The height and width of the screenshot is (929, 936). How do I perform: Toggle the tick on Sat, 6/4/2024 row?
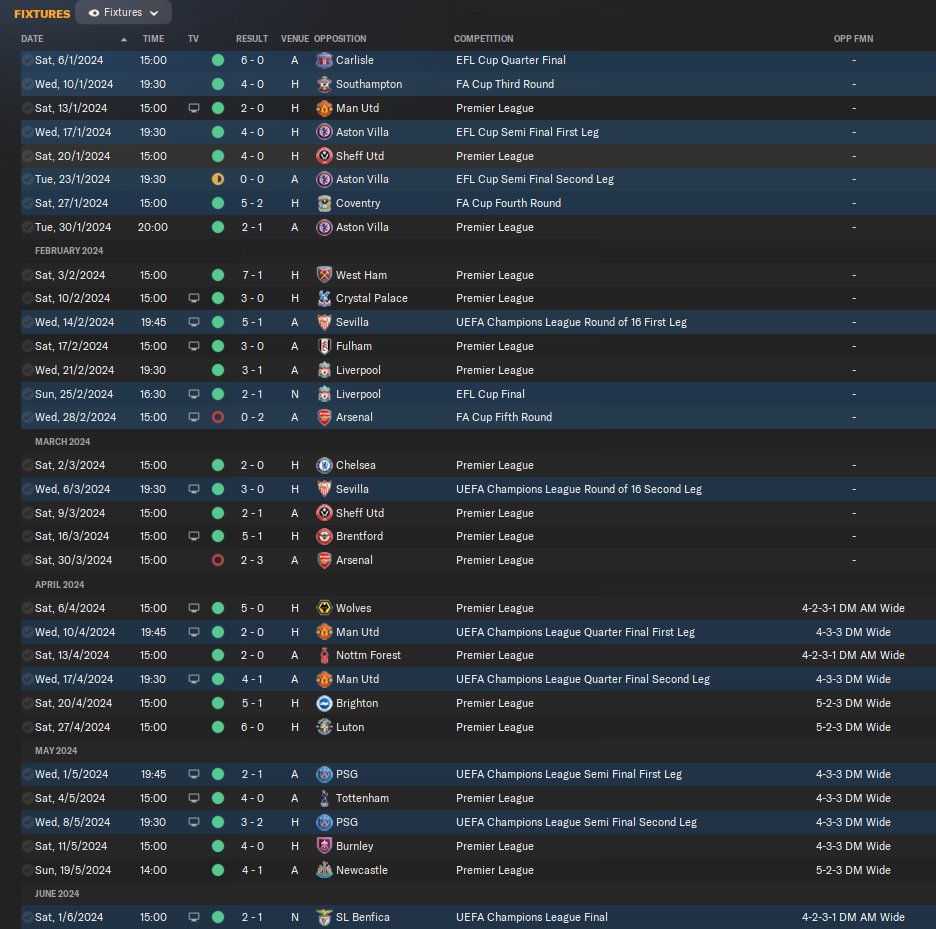click(x=27, y=608)
